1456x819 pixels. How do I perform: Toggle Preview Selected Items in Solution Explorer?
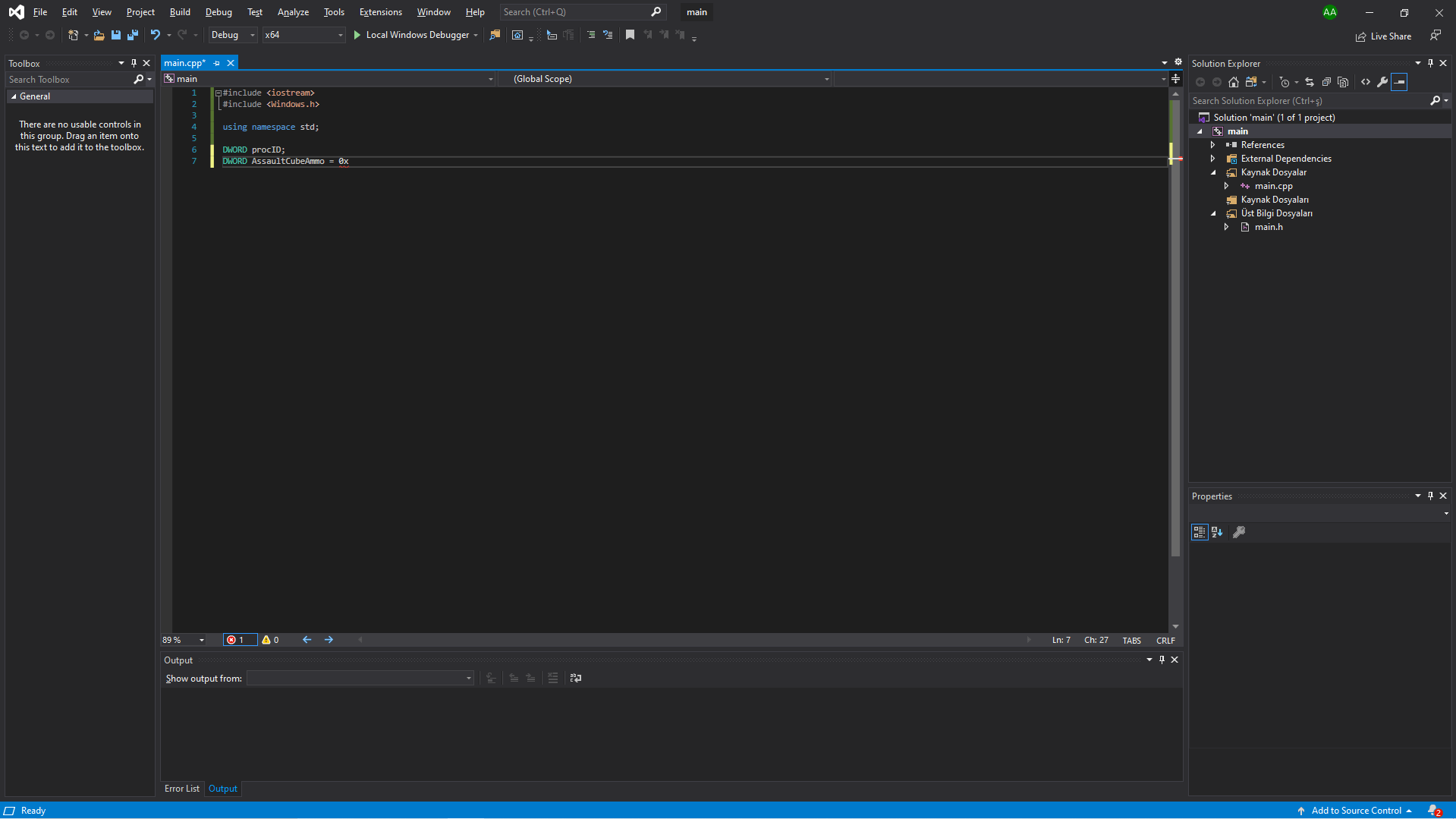(x=1400, y=82)
